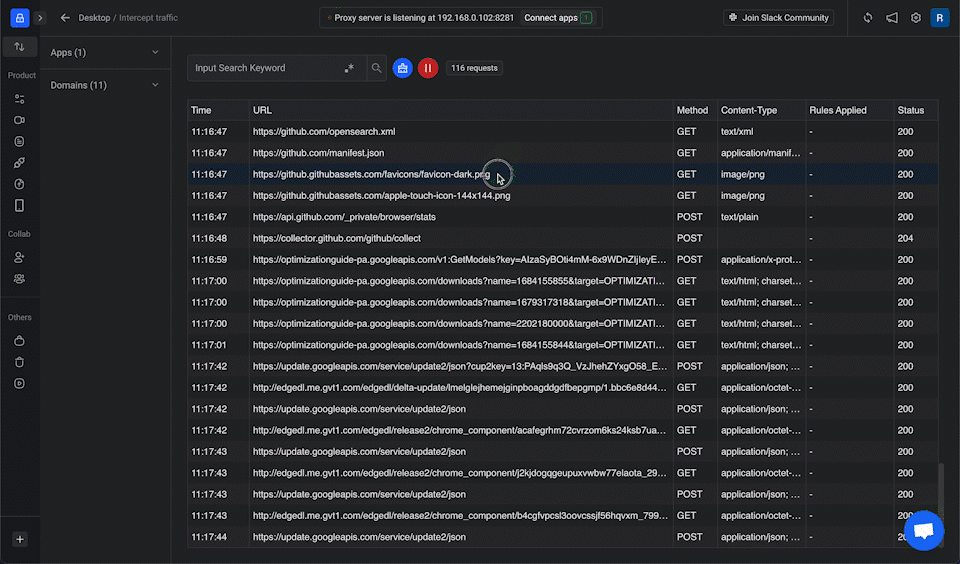This screenshot has width=960, height=564.
Task: Click the red pause capture button
Action: pos(428,68)
